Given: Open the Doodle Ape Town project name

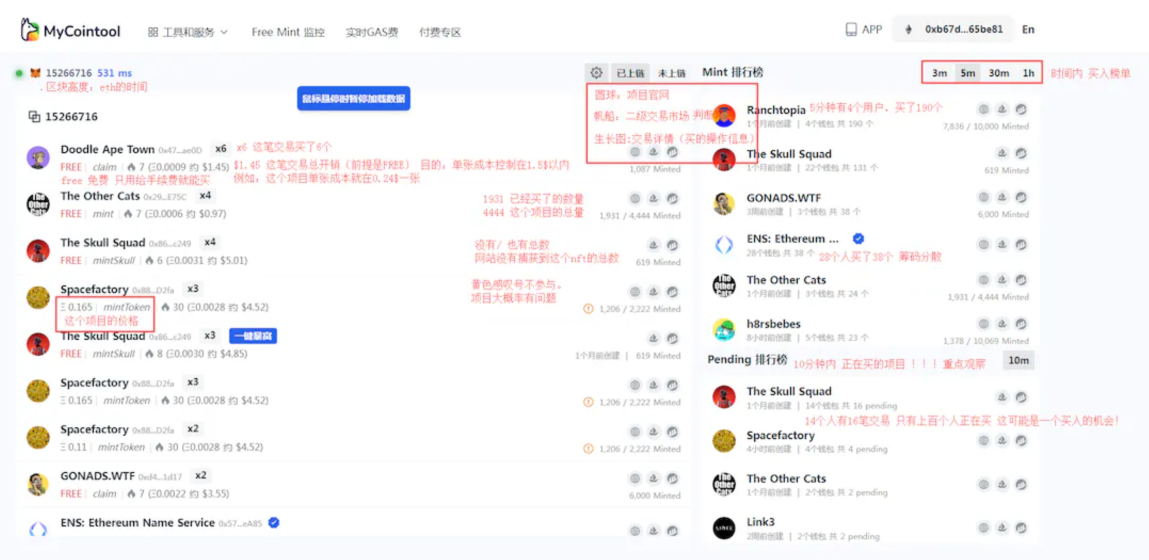Looking at the screenshot, I should [108, 150].
